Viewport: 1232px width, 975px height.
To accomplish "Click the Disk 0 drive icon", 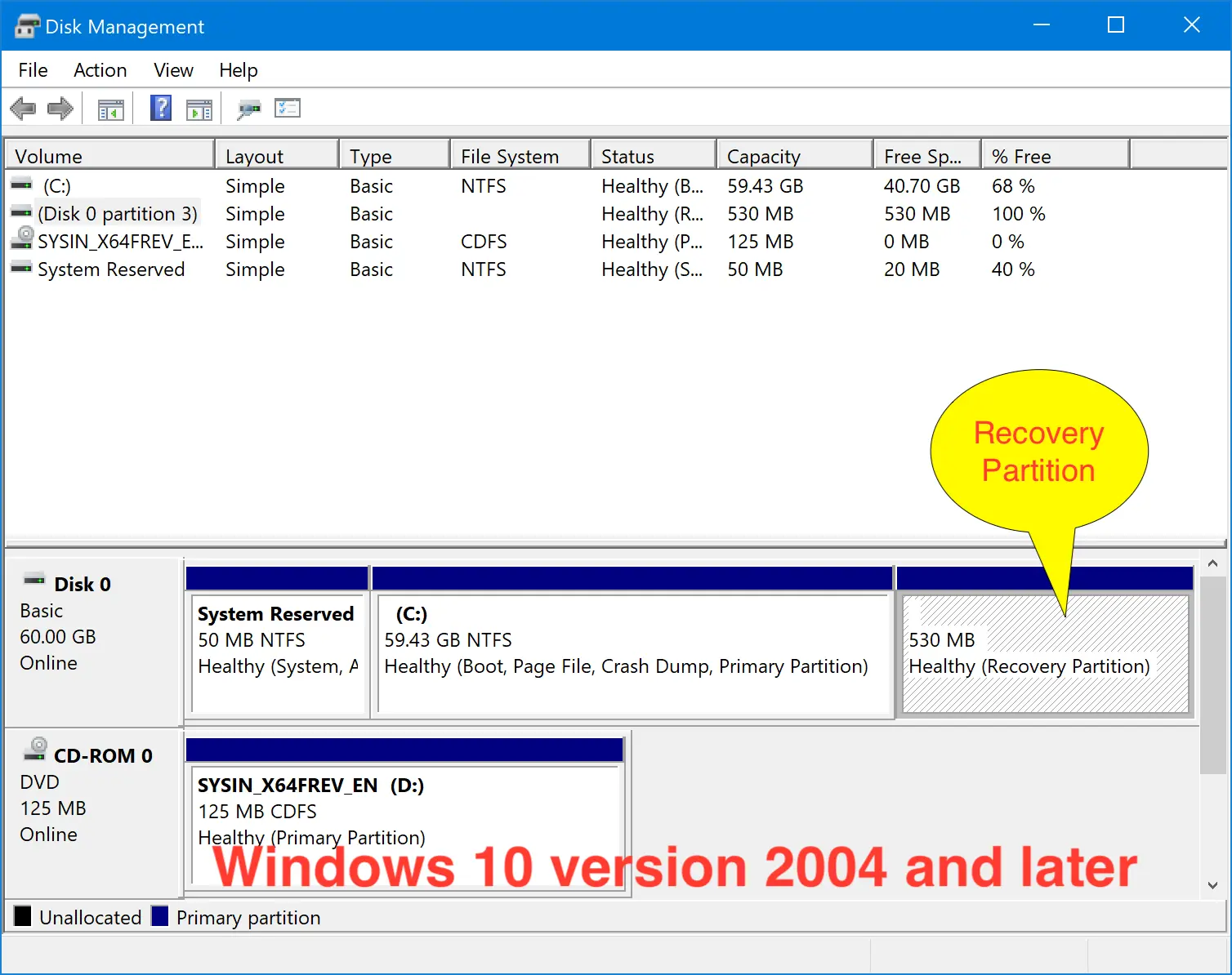I will pyautogui.click(x=34, y=580).
